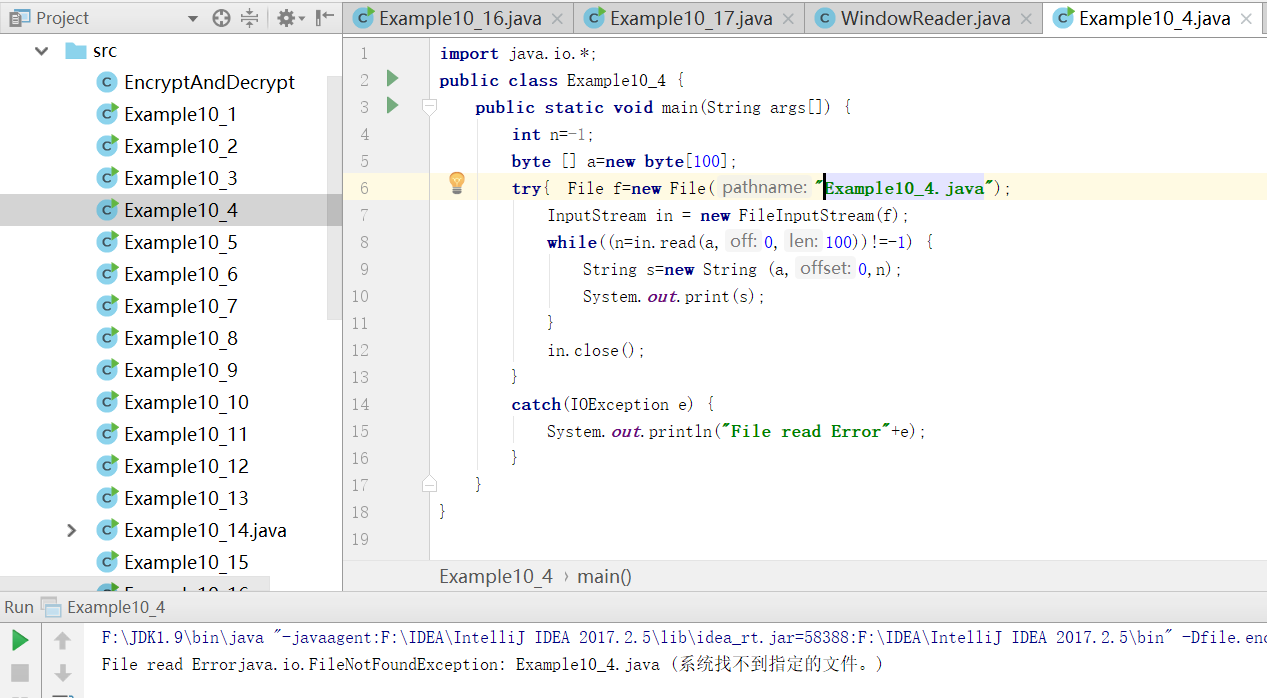
Task: Select Example10_12 in project tree
Action: tap(187, 467)
